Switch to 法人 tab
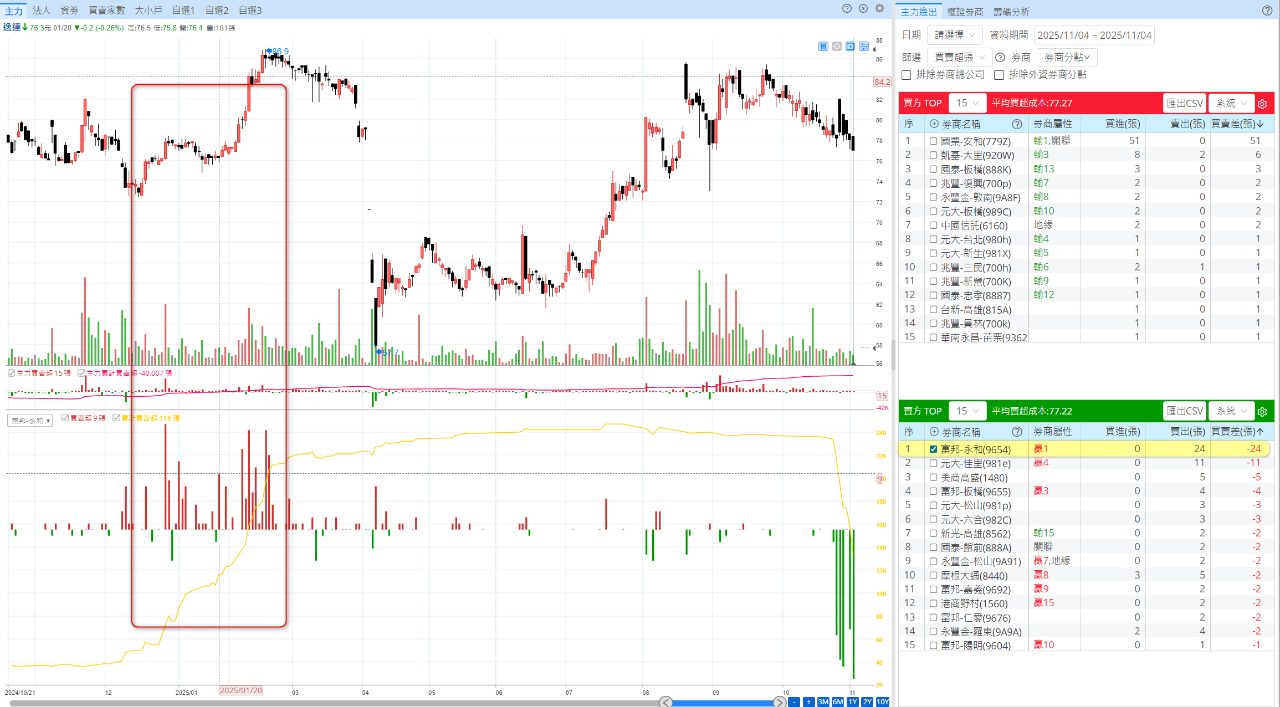This screenshot has height=707, width=1280. 41,9
